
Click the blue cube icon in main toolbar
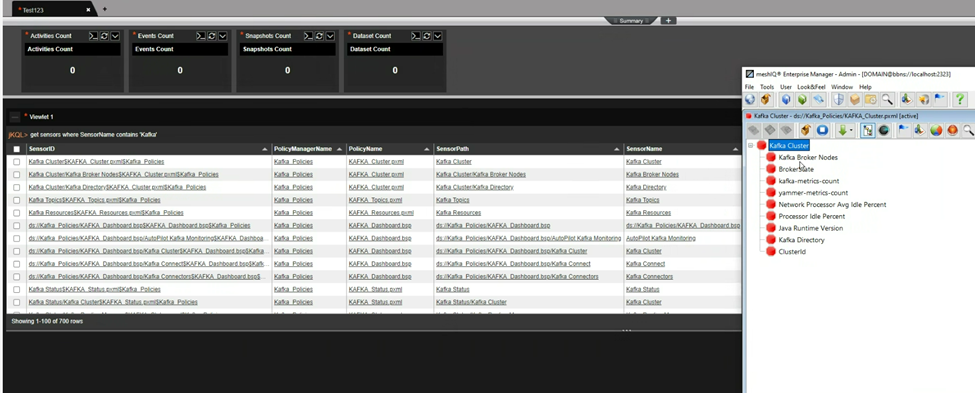(x=786, y=99)
